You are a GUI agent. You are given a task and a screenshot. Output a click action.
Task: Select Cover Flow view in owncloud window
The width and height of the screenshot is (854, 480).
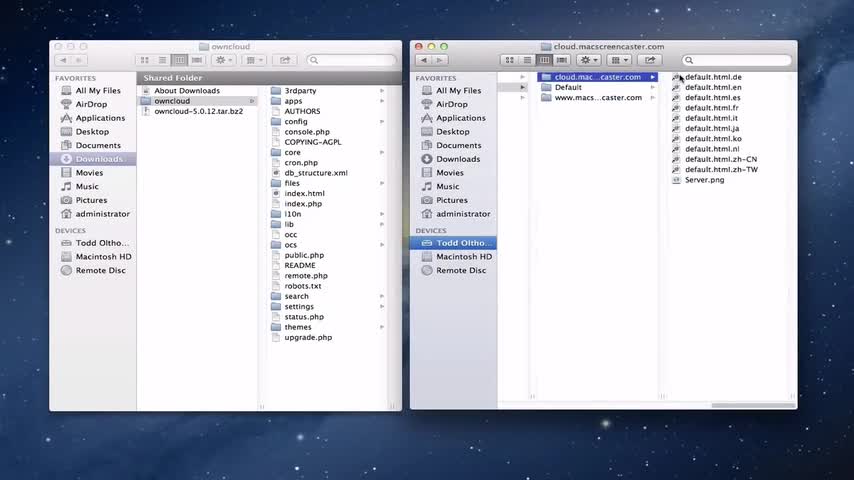(x=197, y=60)
